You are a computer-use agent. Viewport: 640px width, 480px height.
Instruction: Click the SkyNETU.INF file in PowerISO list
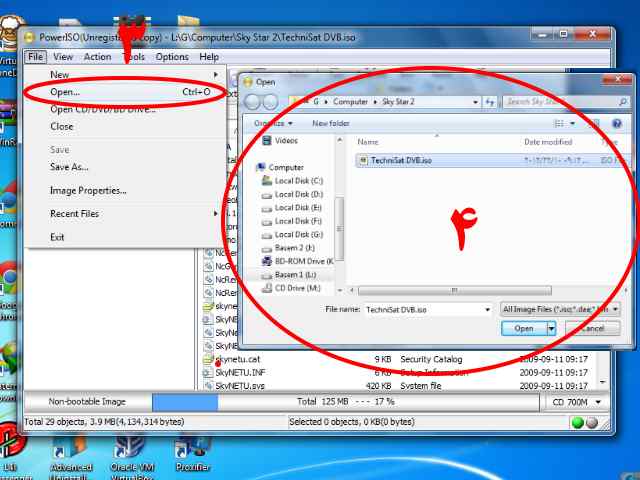click(240, 373)
